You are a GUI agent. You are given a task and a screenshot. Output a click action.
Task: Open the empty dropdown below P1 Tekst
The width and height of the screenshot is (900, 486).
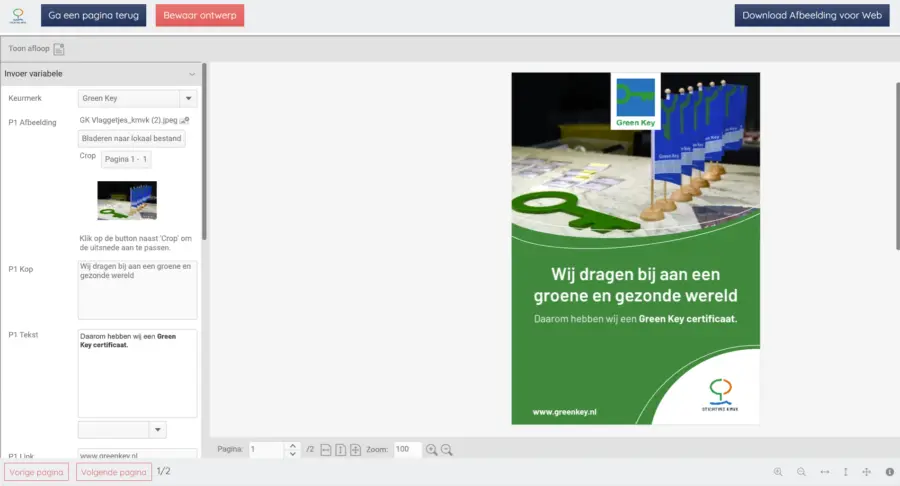point(157,429)
